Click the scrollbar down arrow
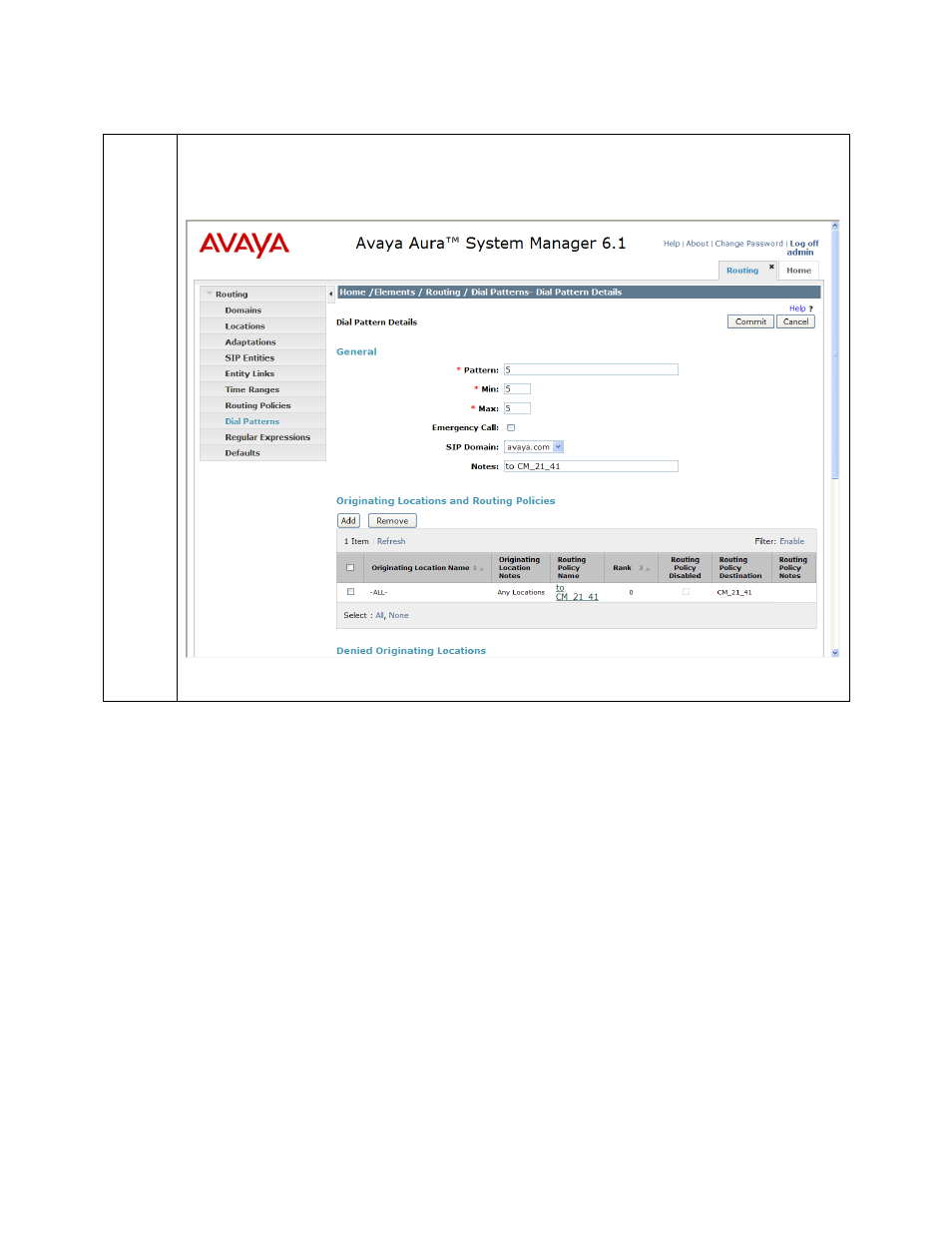Viewport: 952px width, 1233px height. (835, 652)
